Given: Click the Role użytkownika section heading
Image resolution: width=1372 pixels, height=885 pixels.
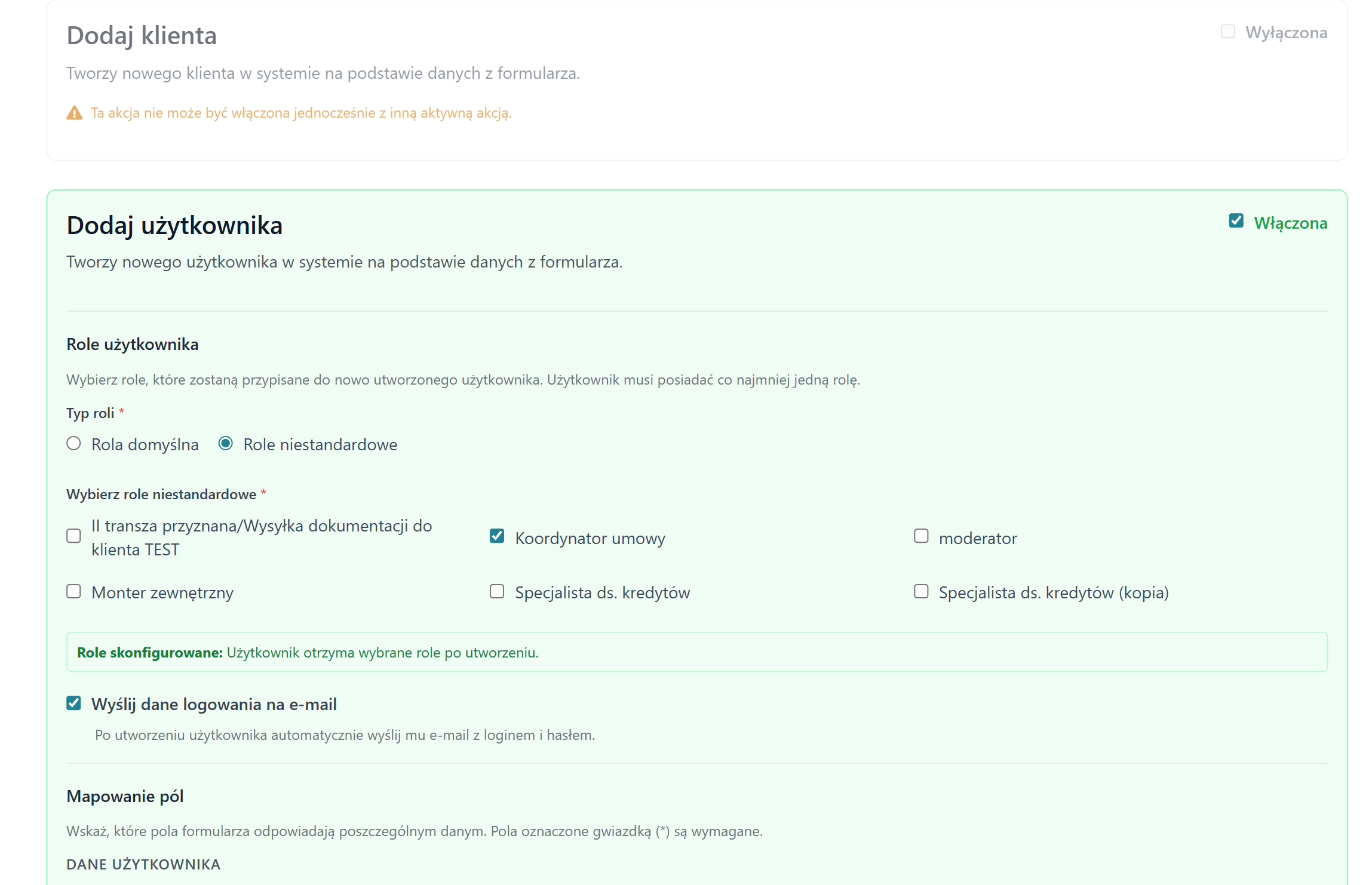Looking at the screenshot, I should click(133, 345).
